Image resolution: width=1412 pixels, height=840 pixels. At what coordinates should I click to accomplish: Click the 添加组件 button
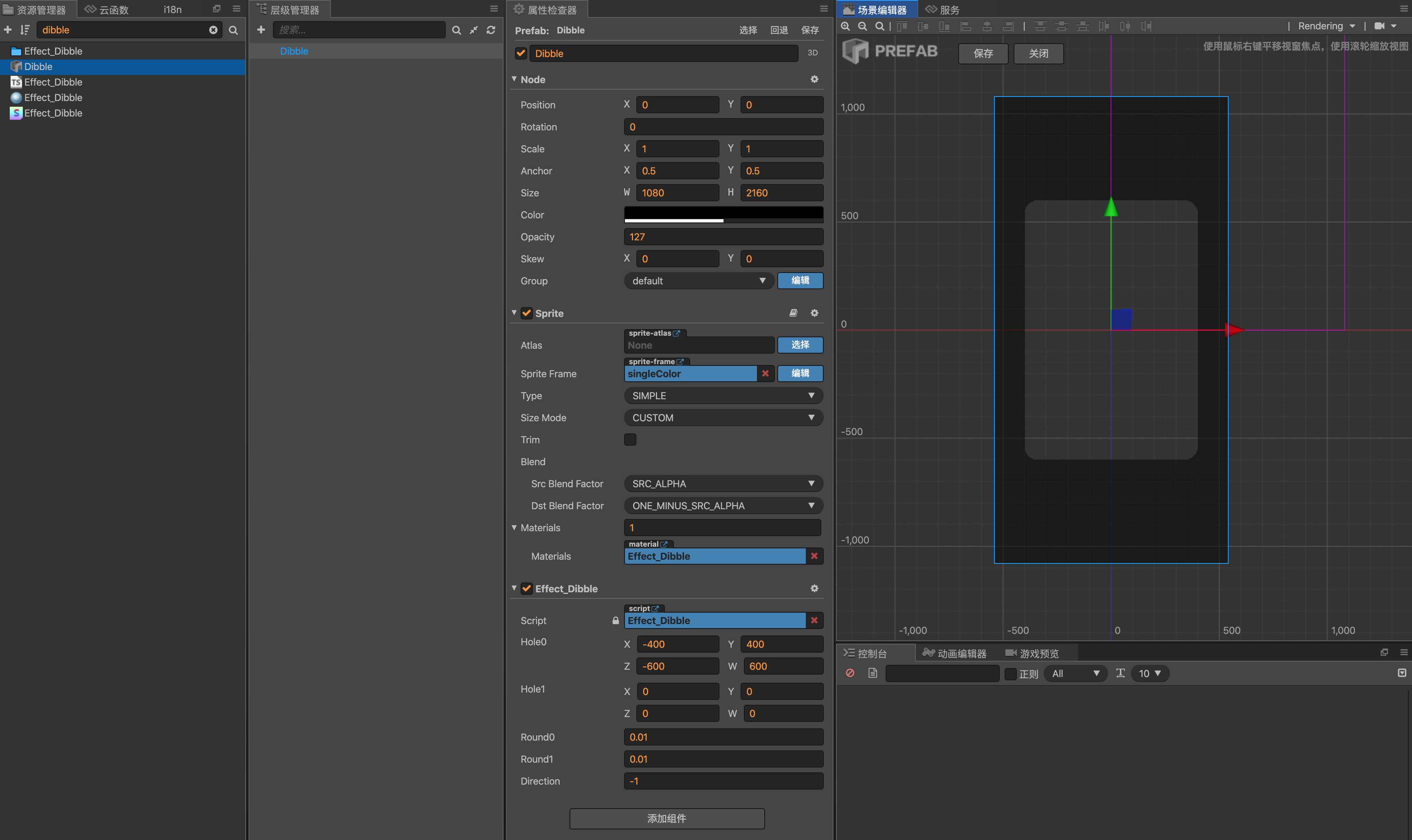(x=666, y=818)
